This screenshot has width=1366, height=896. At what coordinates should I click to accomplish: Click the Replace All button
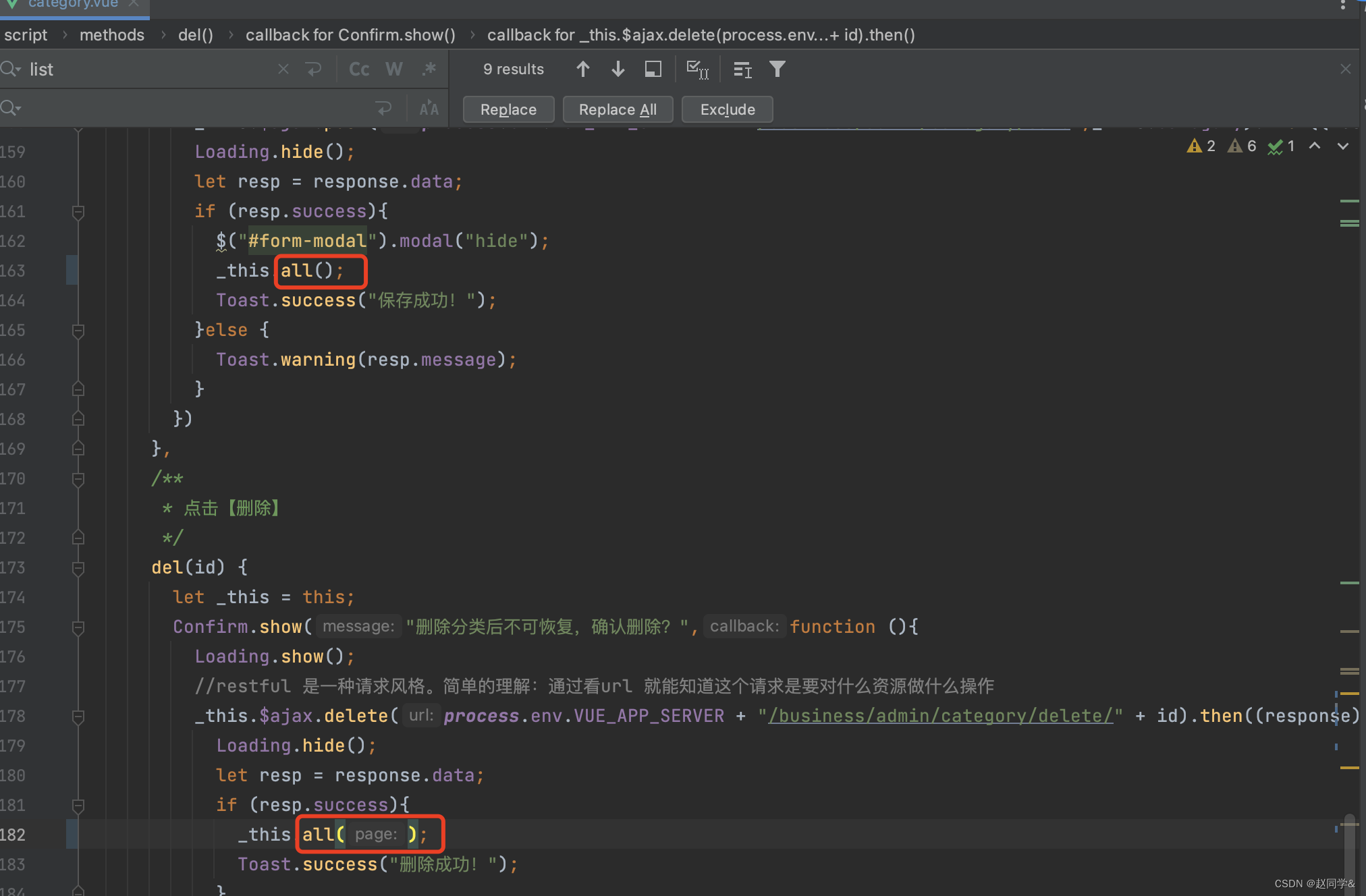pos(618,109)
